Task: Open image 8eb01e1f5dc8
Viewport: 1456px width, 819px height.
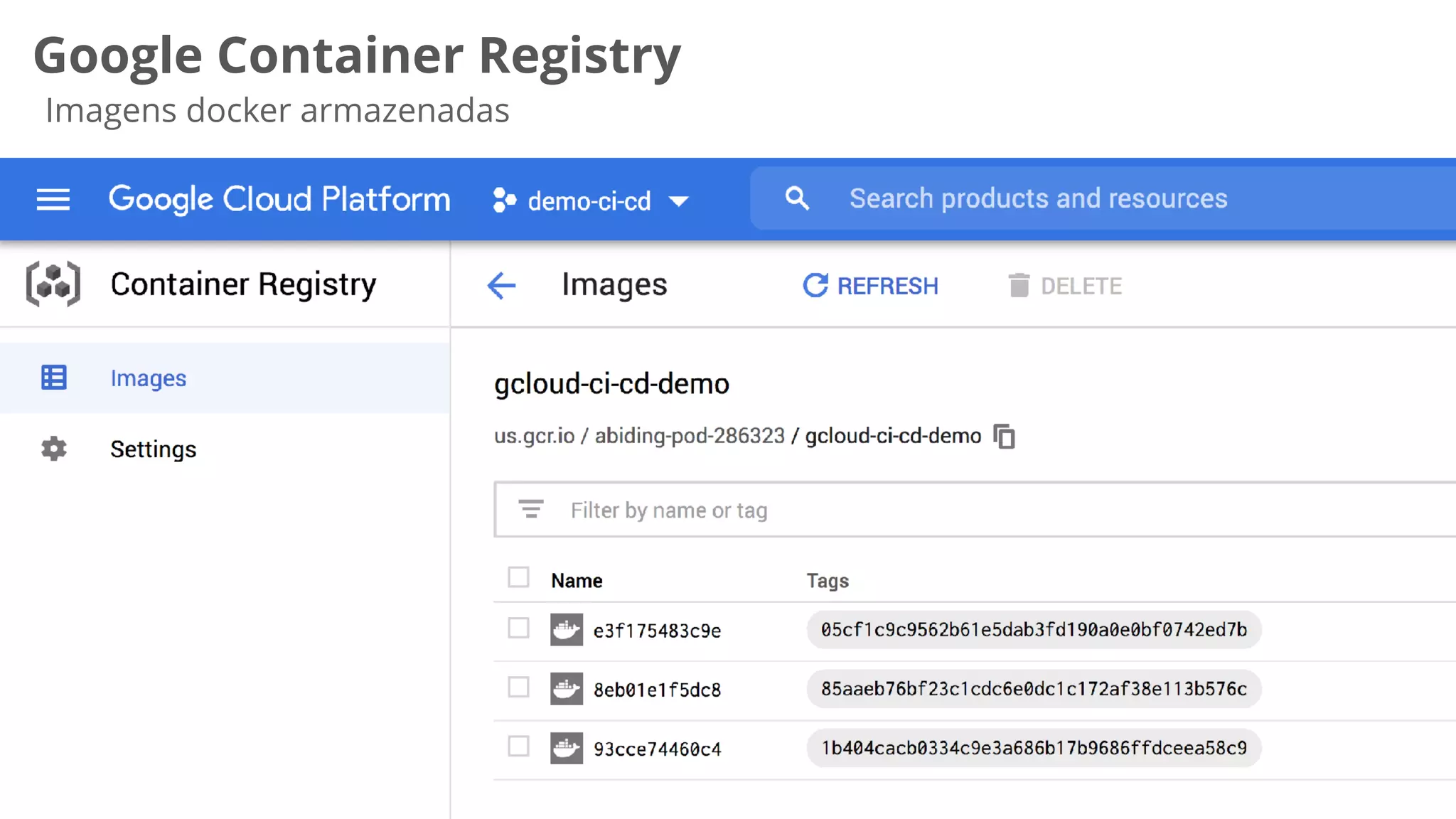Action: point(658,690)
